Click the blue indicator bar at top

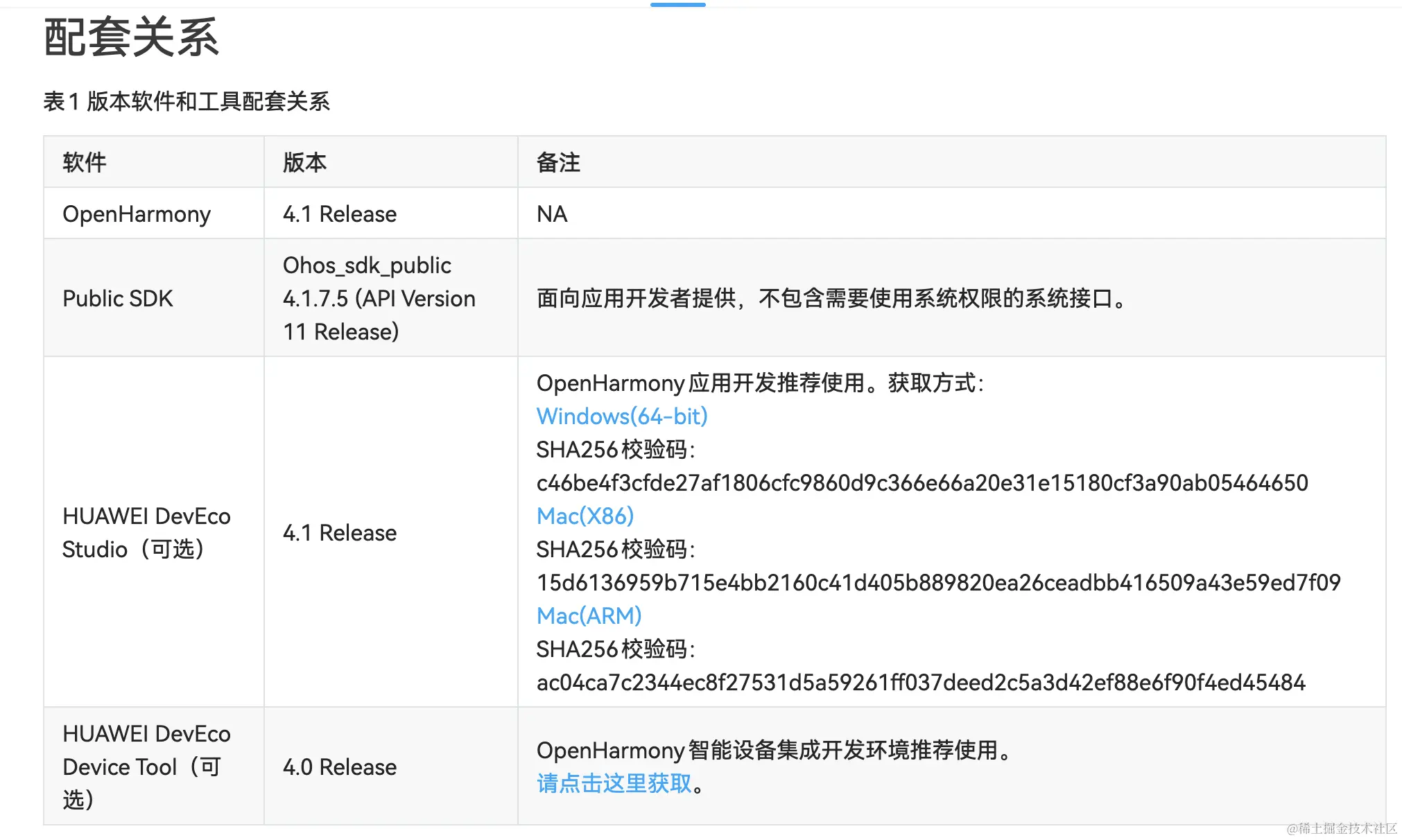pyautogui.click(x=677, y=5)
